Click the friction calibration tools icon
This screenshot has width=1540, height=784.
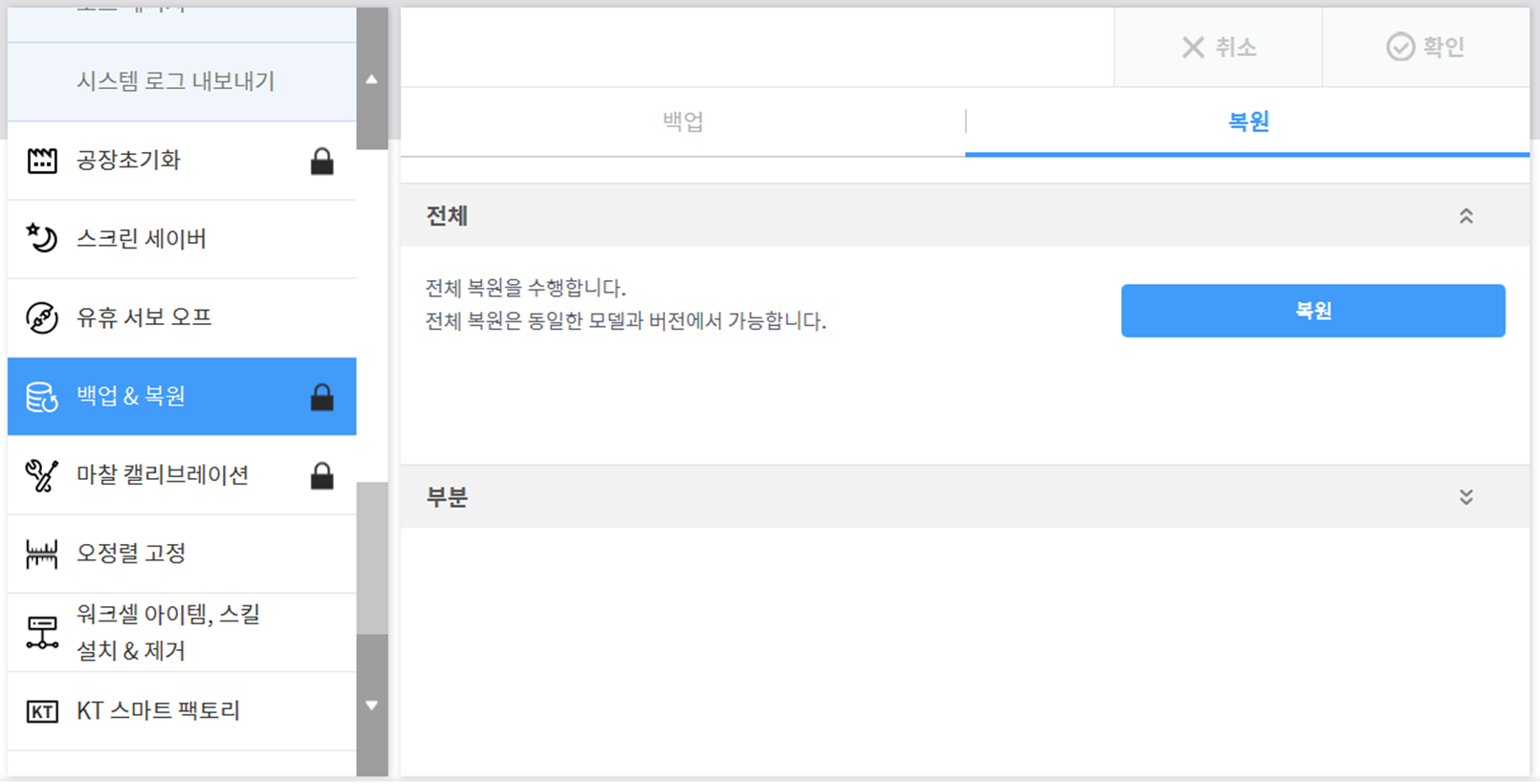tap(42, 475)
